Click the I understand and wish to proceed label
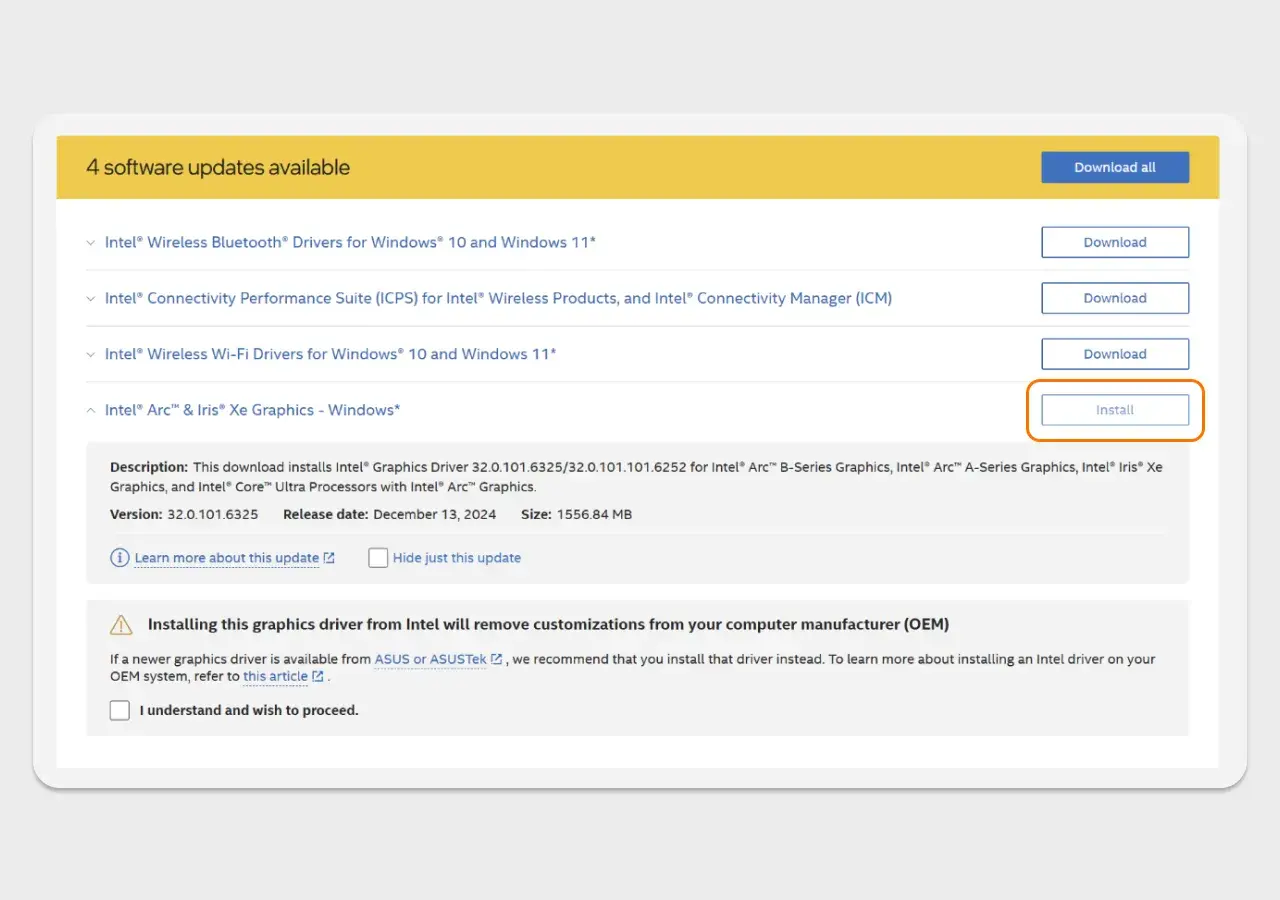This screenshot has width=1280, height=900. click(x=249, y=711)
